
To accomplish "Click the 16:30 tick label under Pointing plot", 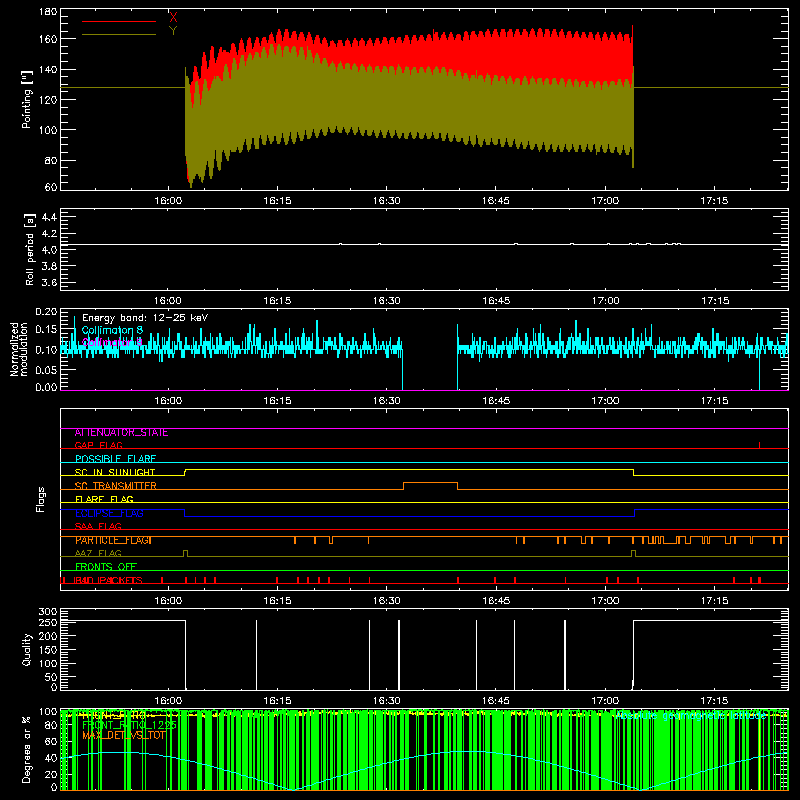I will [386, 201].
